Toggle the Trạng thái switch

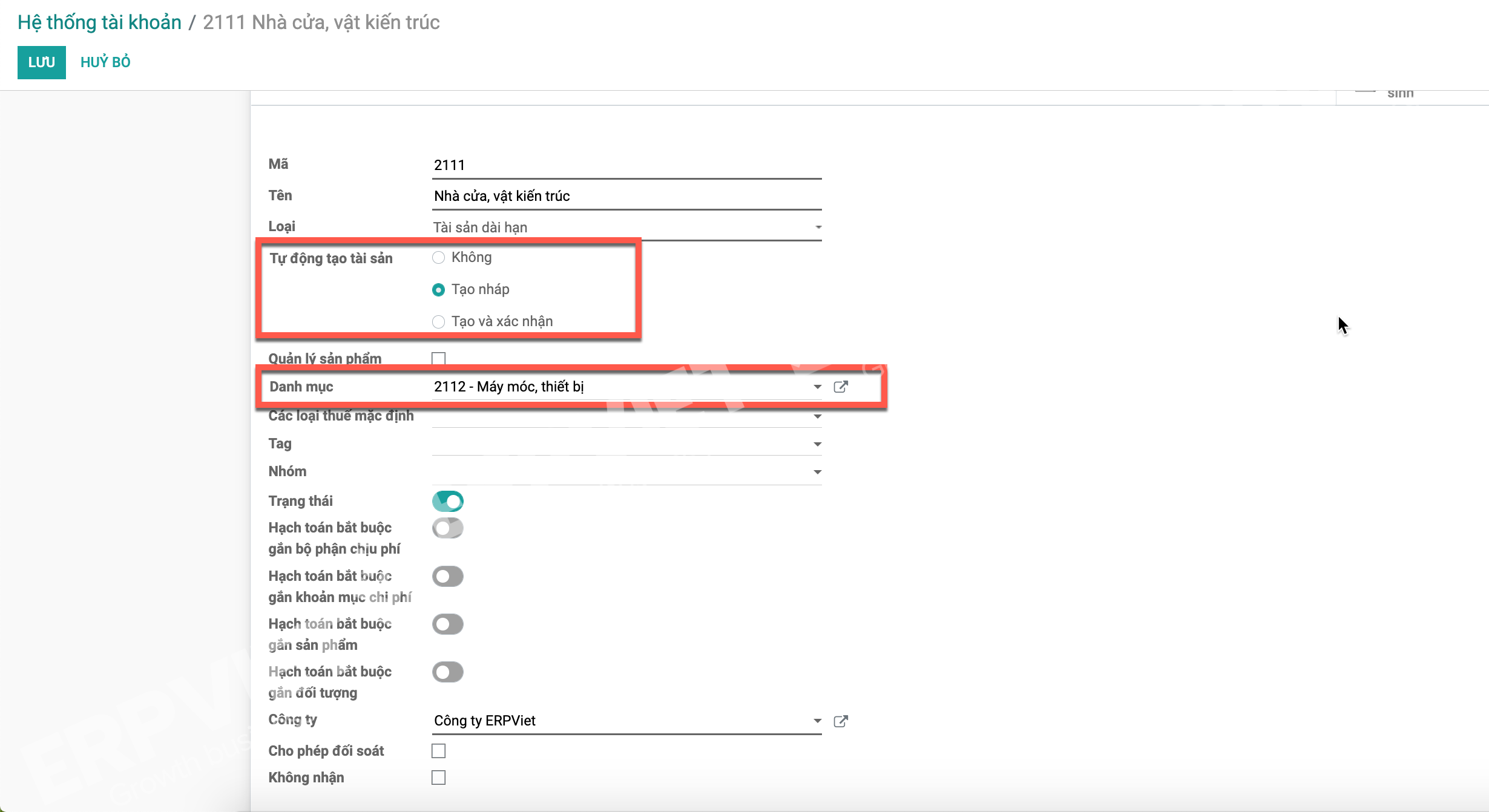(448, 501)
